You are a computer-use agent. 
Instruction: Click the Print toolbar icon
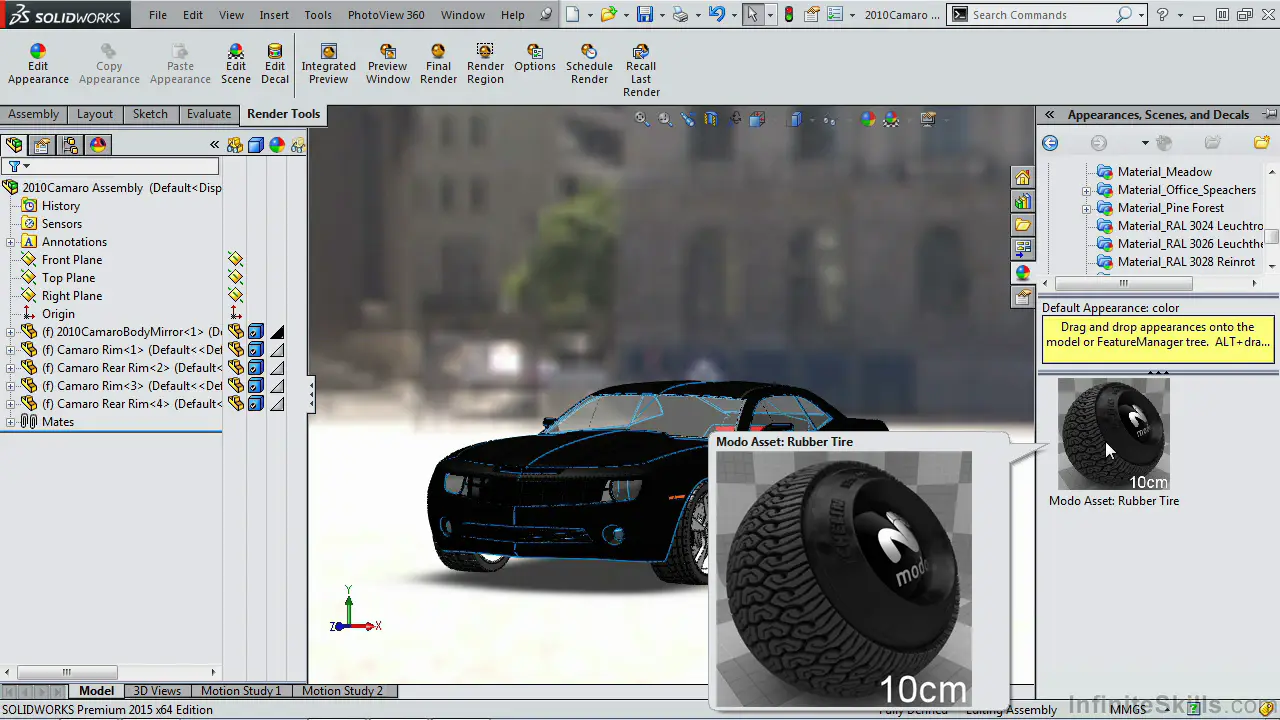coord(681,15)
